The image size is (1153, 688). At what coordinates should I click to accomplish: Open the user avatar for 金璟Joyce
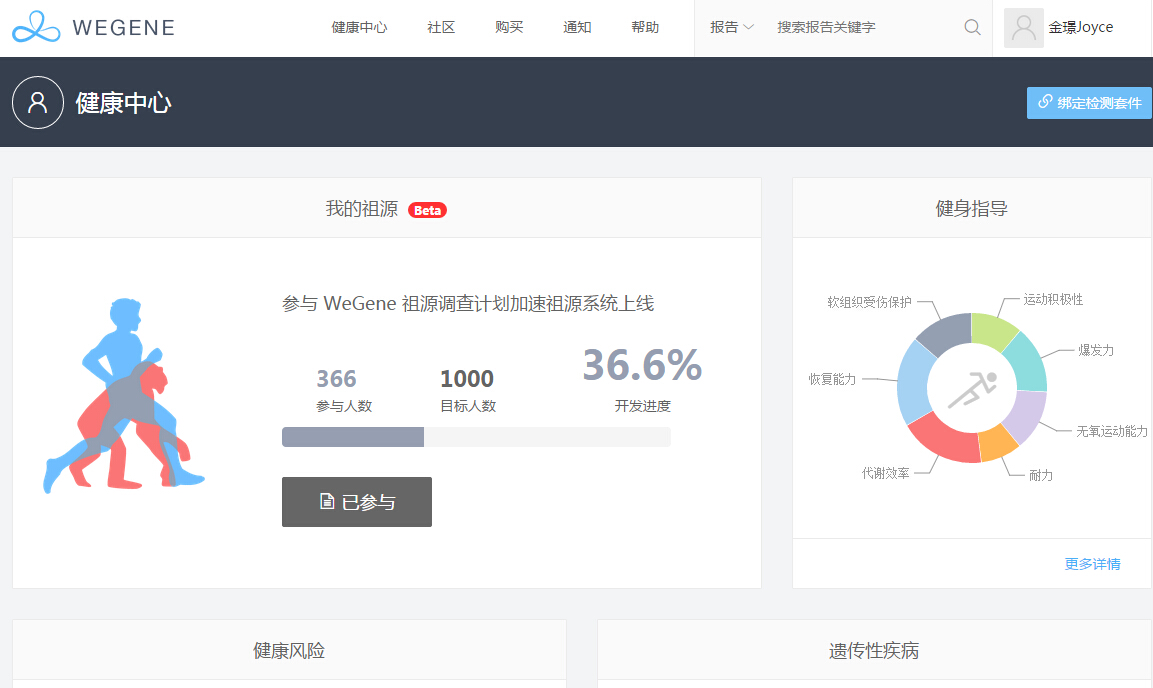(x=1023, y=28)
